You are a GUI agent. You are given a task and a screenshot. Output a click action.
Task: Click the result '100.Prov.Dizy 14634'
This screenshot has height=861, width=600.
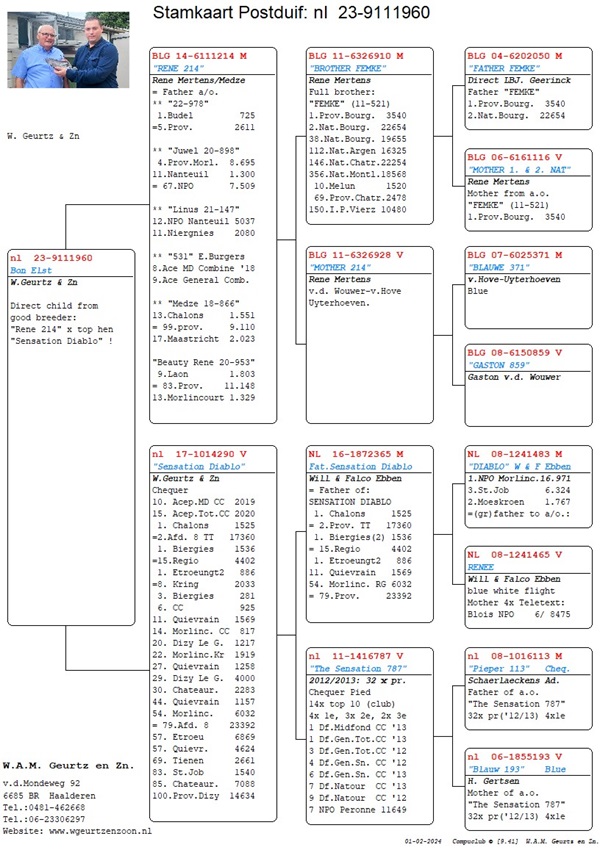coord(204,795)
